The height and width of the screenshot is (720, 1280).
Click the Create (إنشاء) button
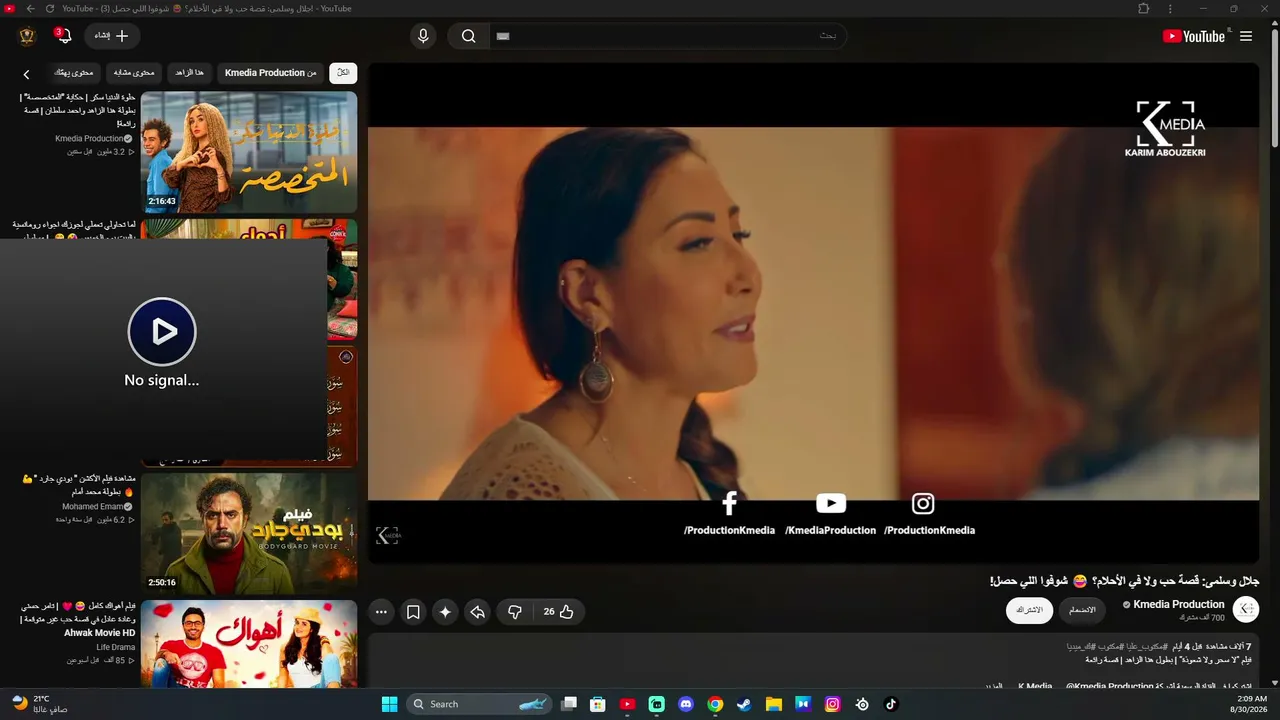(x=112, y=36)
